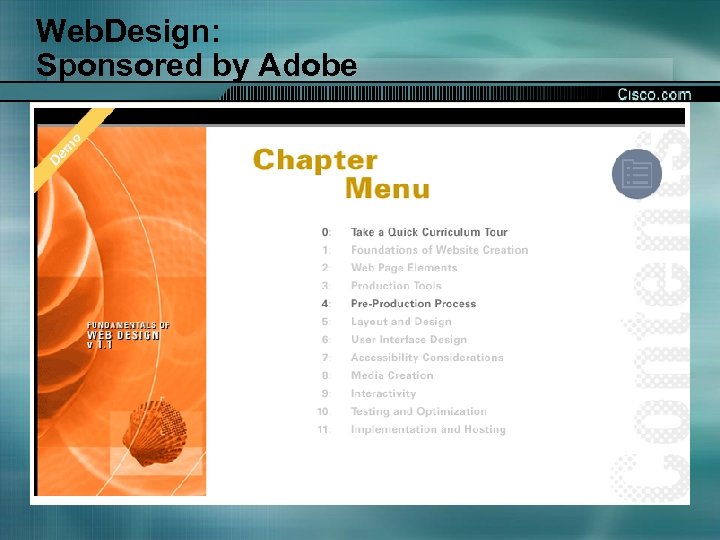Open chapter 1 Foundations of Website Creation
Image resolution: width=720 pixels, height=540 pixels.
(x=439, y=250)
